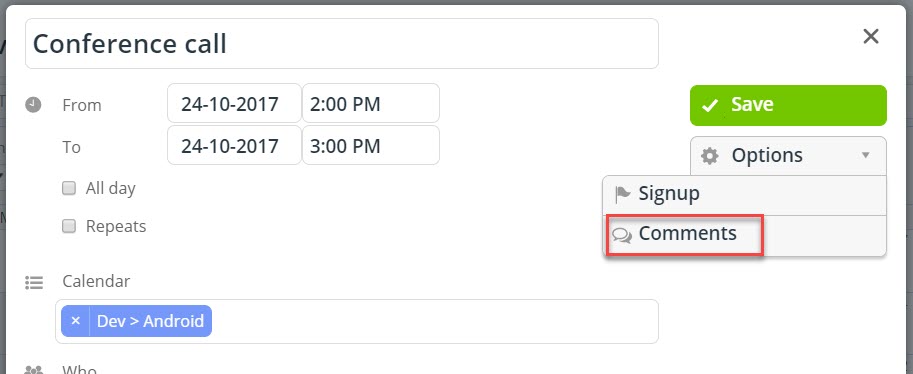Choose Comments from the Options menu

[744, 235]
